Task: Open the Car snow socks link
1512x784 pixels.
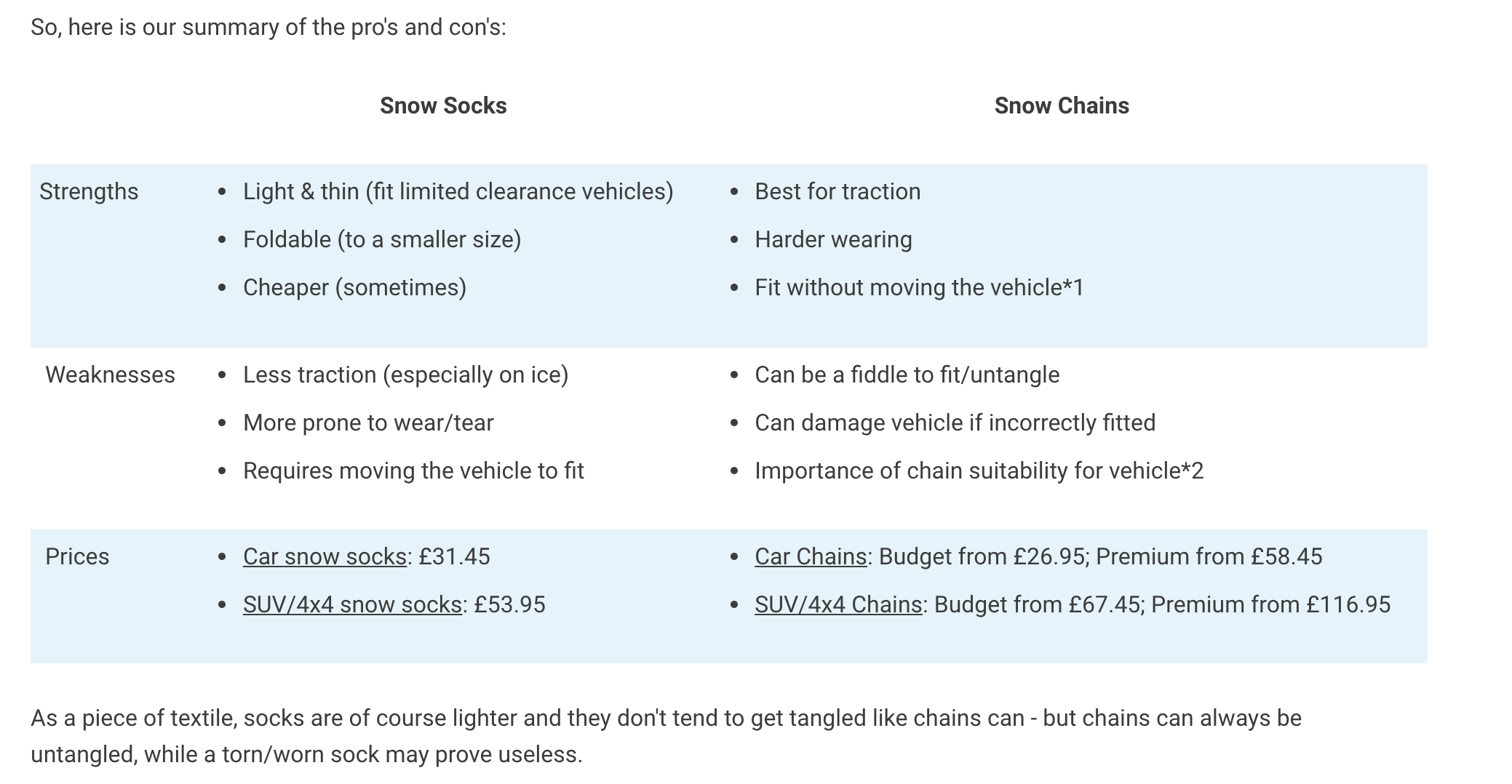Action: tap(325, 556)
